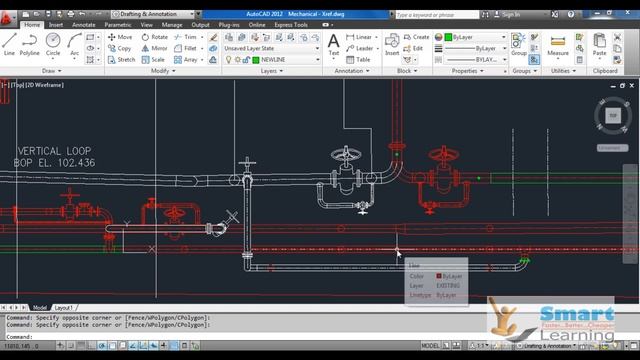Toggle group selection button in Groups panel
The height and width of the screenshot is (360, 640).
[534, 60]
